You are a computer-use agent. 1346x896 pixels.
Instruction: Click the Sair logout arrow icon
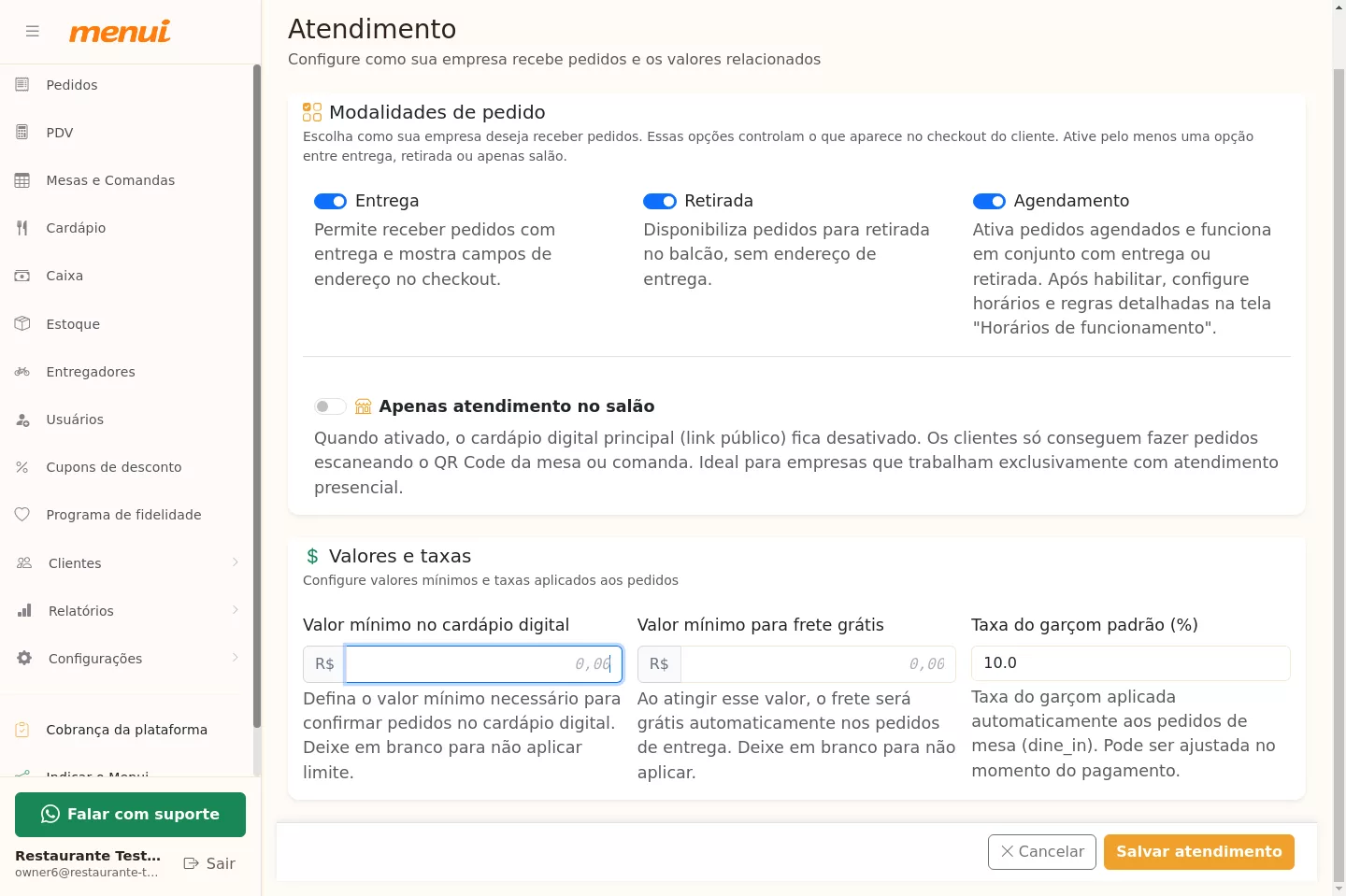pyautogui.click(x=192, y=863)
